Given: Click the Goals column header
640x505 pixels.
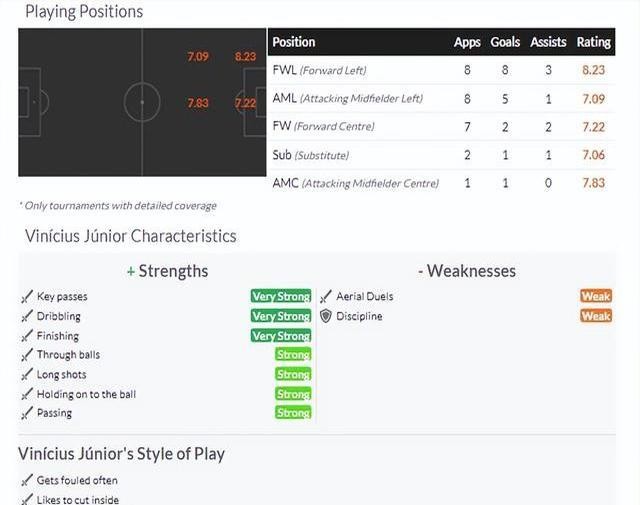Looking at the screenshot, I should tap(505, 42).
